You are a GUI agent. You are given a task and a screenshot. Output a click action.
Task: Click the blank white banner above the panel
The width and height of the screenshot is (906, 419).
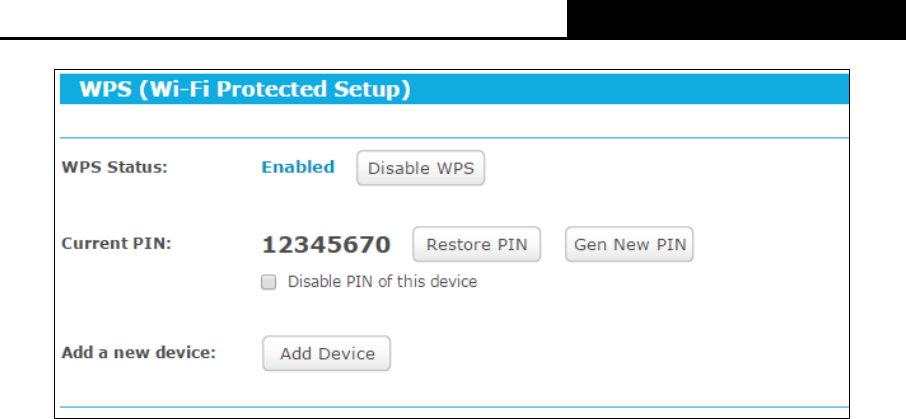tap(283, 18)
